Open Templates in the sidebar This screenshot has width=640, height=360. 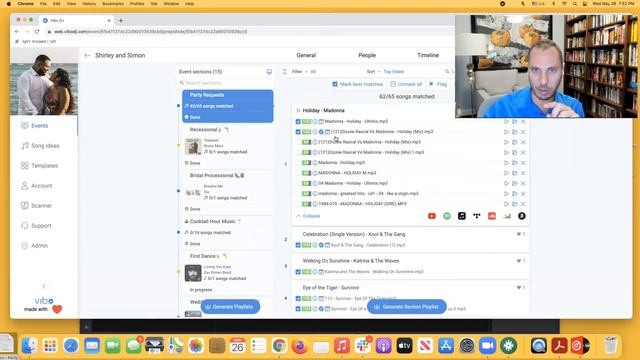[39, 166]
